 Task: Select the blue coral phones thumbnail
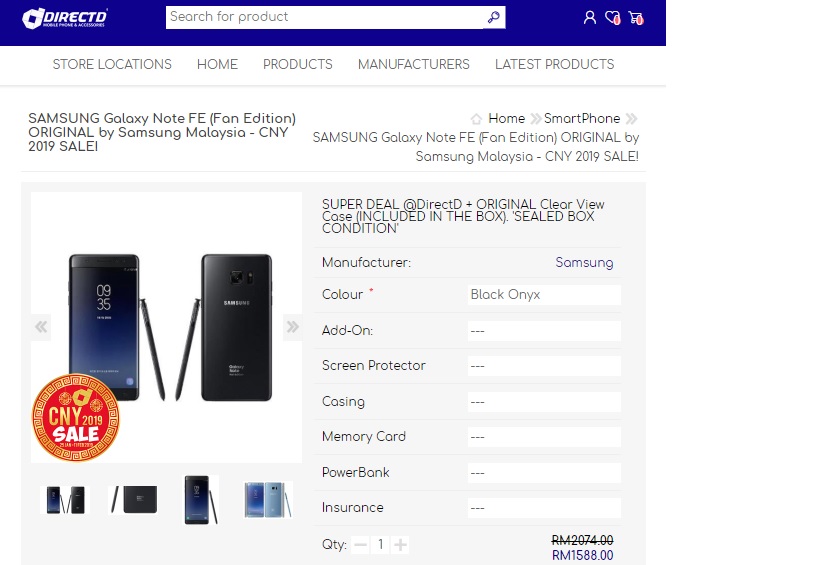(x=268, y=500)
